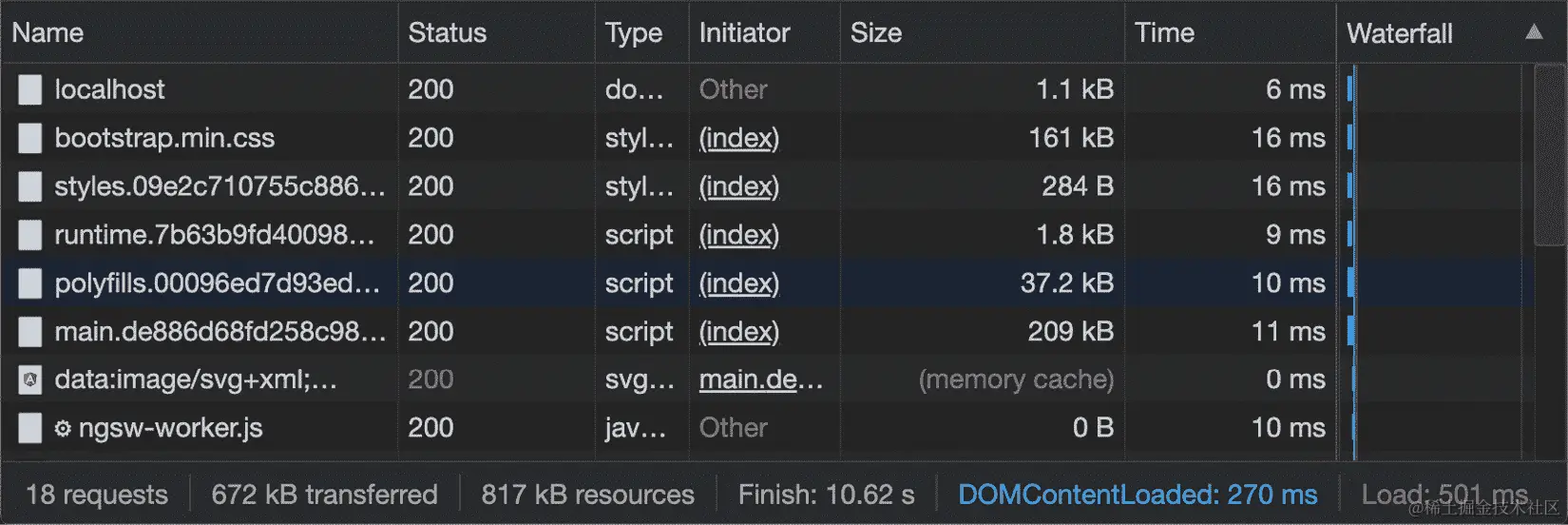Click the runtime script file icon

[x=30, y=235]
